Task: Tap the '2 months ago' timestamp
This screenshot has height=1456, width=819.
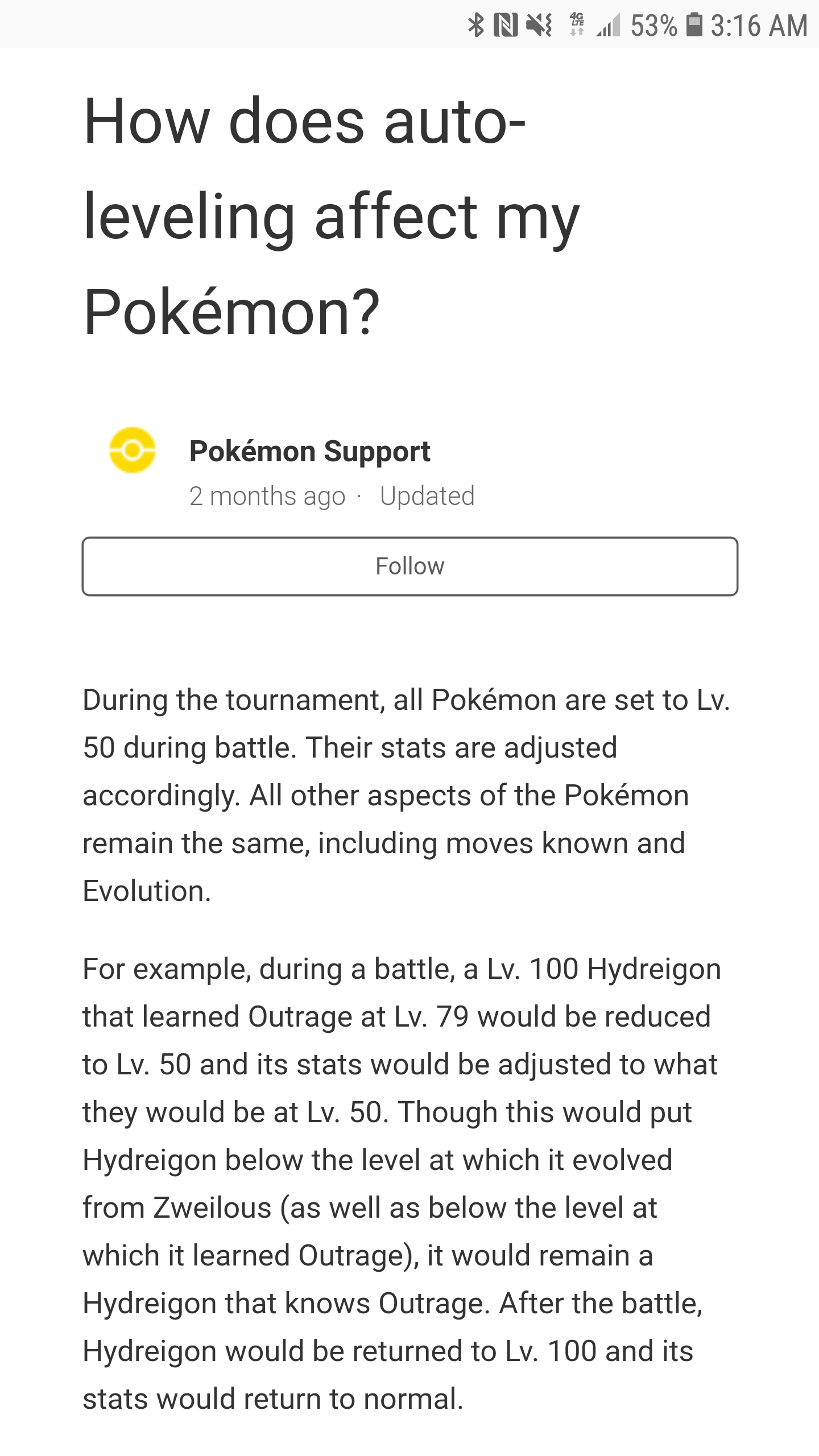Action: point(267,496)
